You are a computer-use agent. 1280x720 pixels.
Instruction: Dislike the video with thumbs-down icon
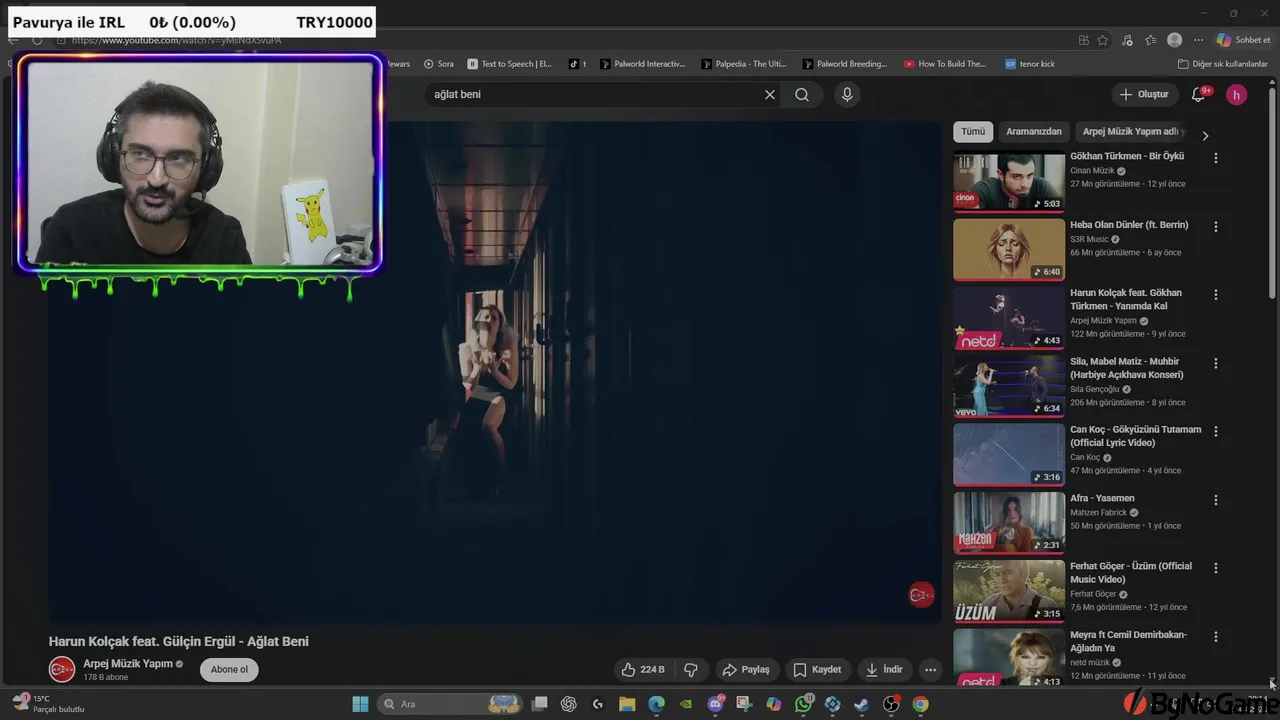pos(691,670)
